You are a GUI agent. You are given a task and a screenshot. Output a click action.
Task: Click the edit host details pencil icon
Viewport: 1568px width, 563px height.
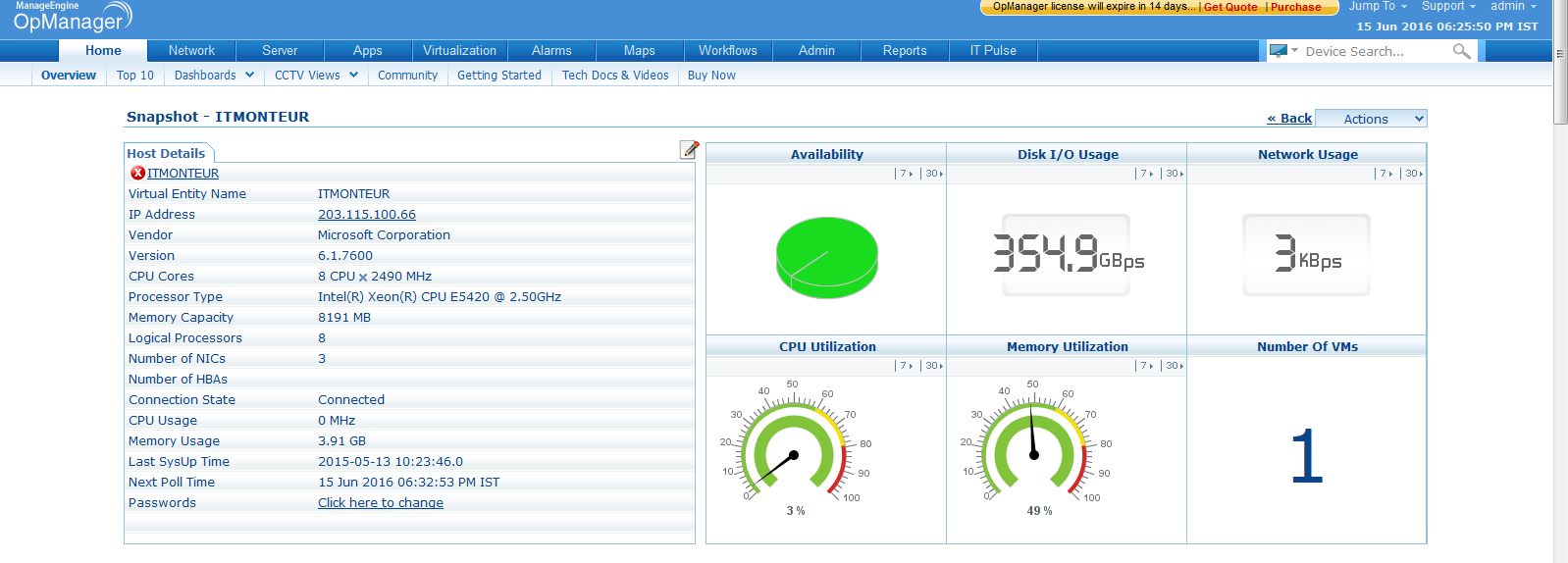(689, 149)
